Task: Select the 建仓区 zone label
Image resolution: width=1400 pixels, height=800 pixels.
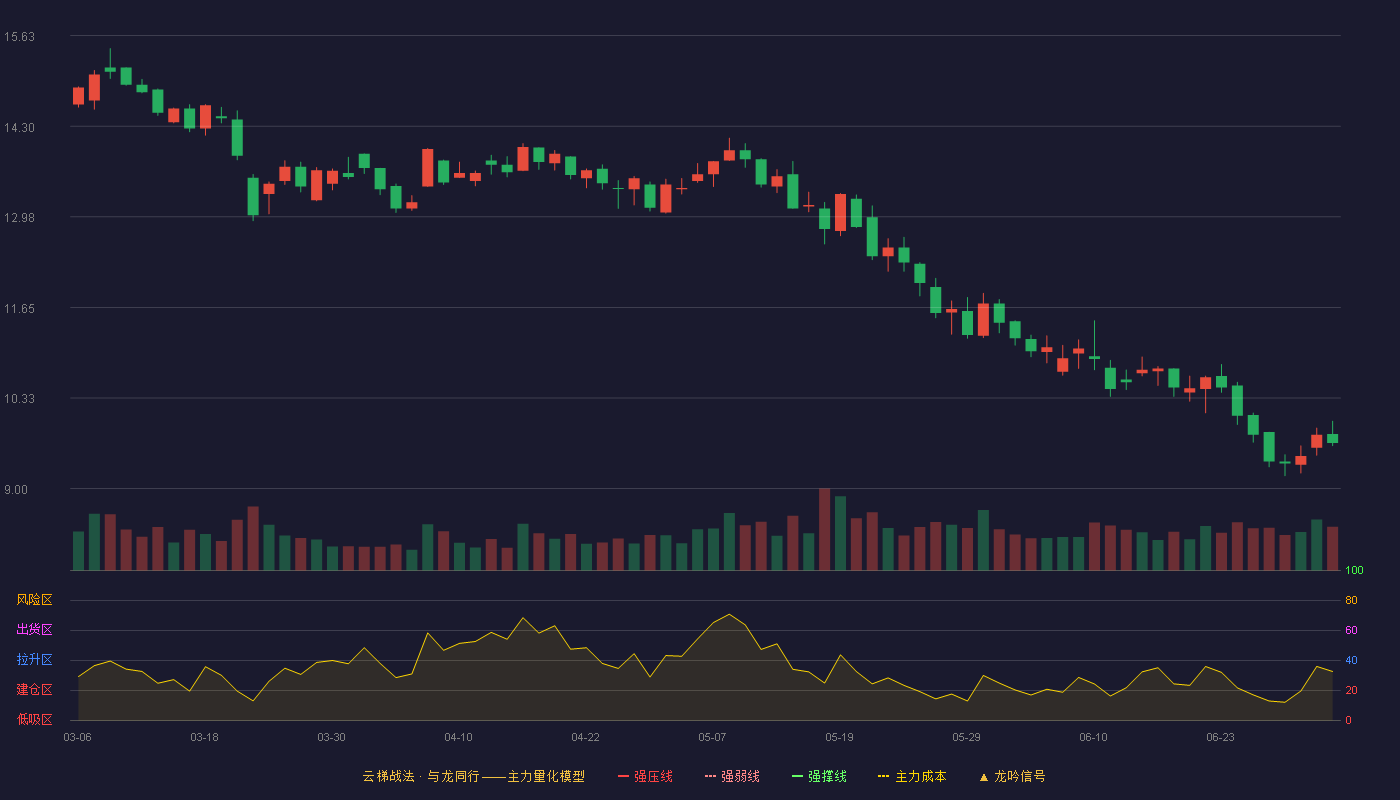Action: pyautogui.click(x=34, y=690)
